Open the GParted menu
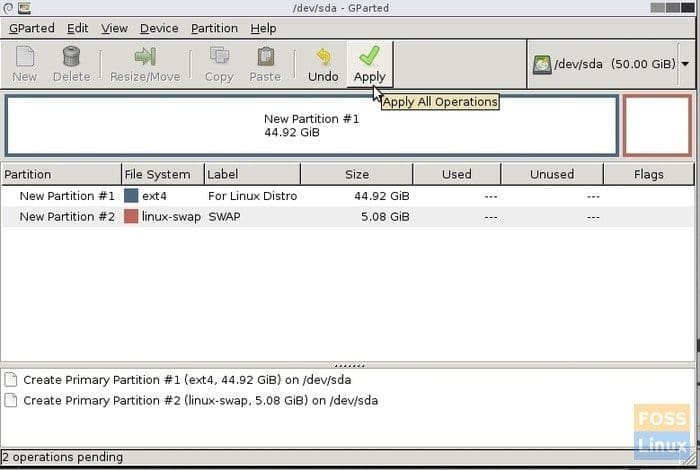Image resolution: width=700 pixels, height=470 pixels. click(32, 28)
